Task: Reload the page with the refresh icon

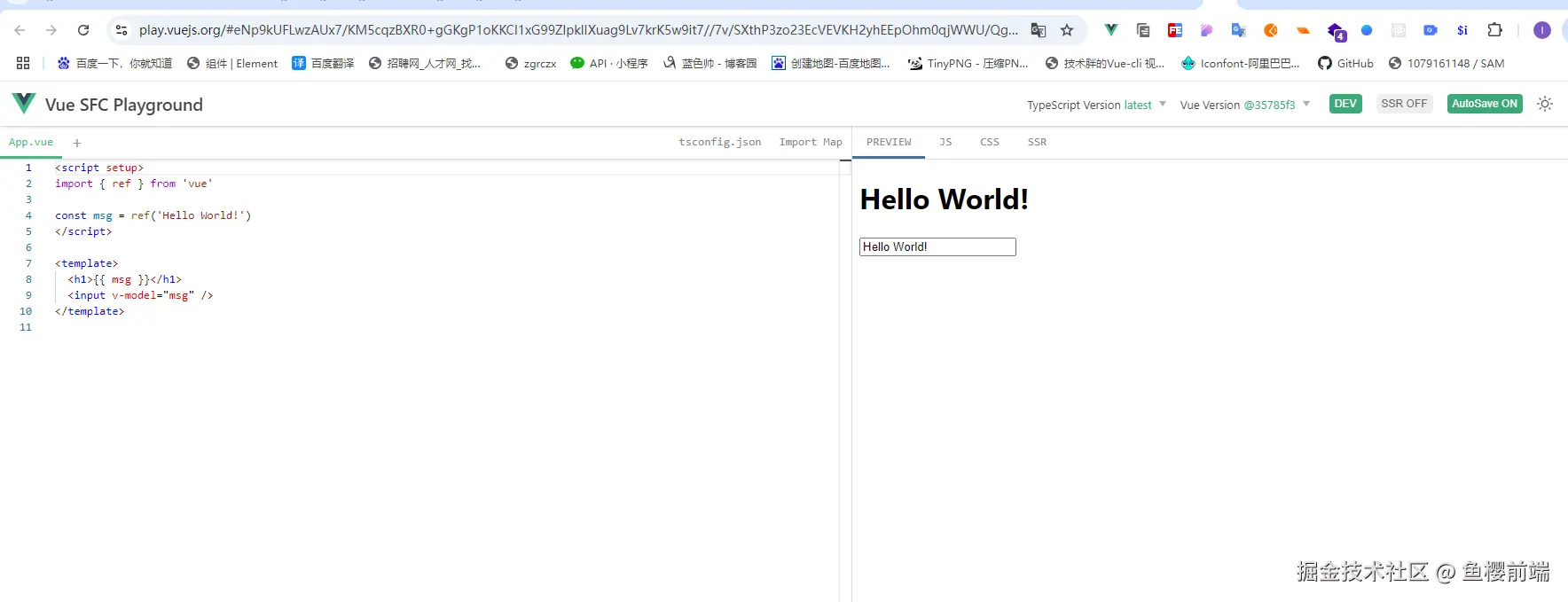Action: pos(83,30)
